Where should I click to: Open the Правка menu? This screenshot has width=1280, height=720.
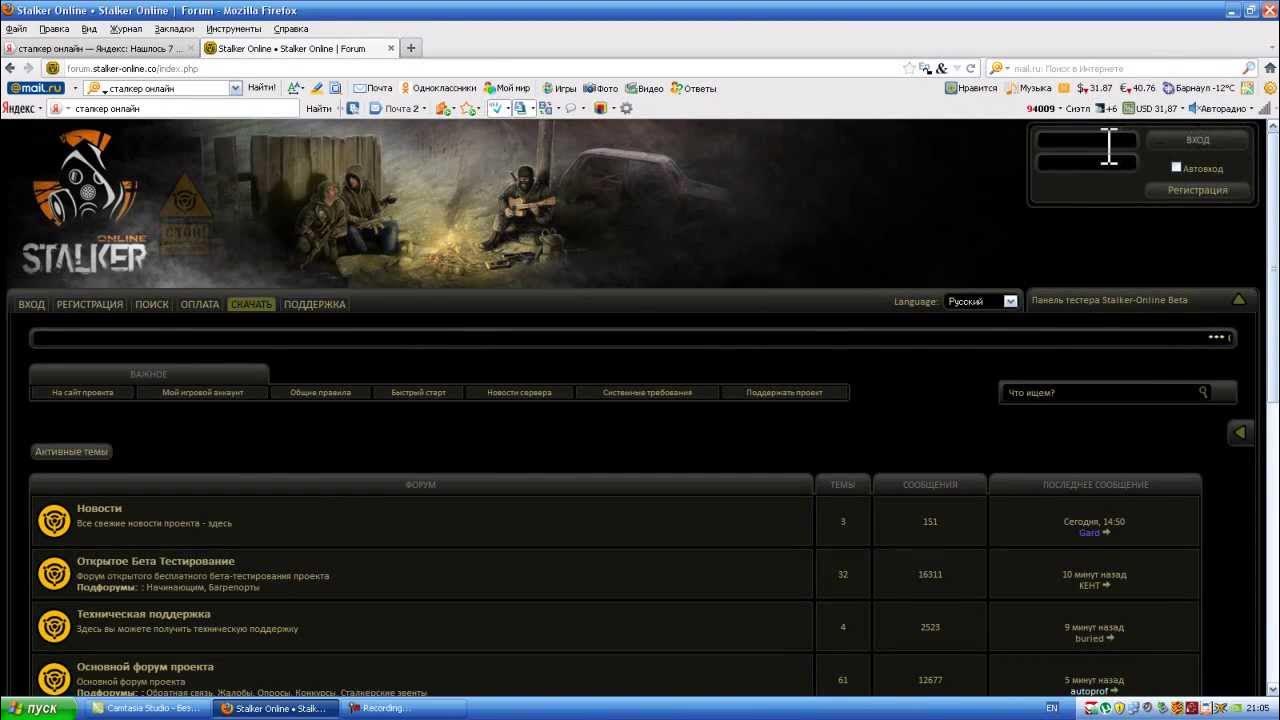point(54,29)
